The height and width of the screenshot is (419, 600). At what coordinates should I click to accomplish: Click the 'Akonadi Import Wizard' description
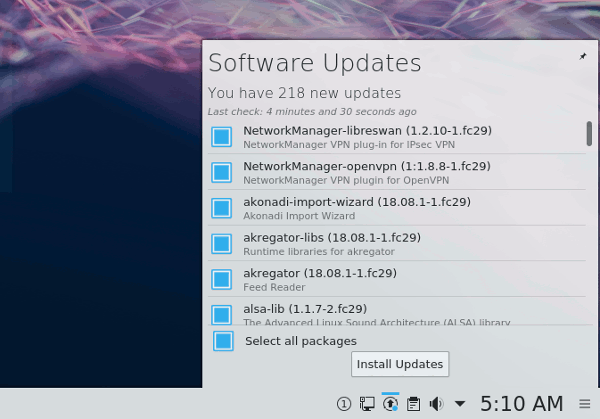click(299, 216)
